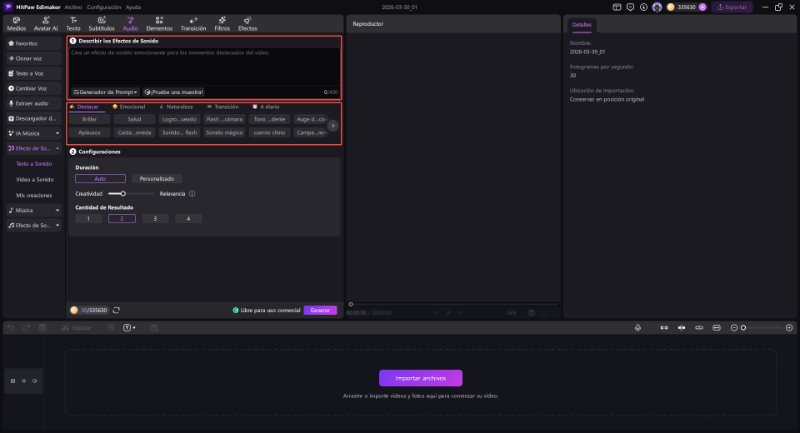Open the Configuración menu
Screen dimensions: 800x433
click(104, 7)
